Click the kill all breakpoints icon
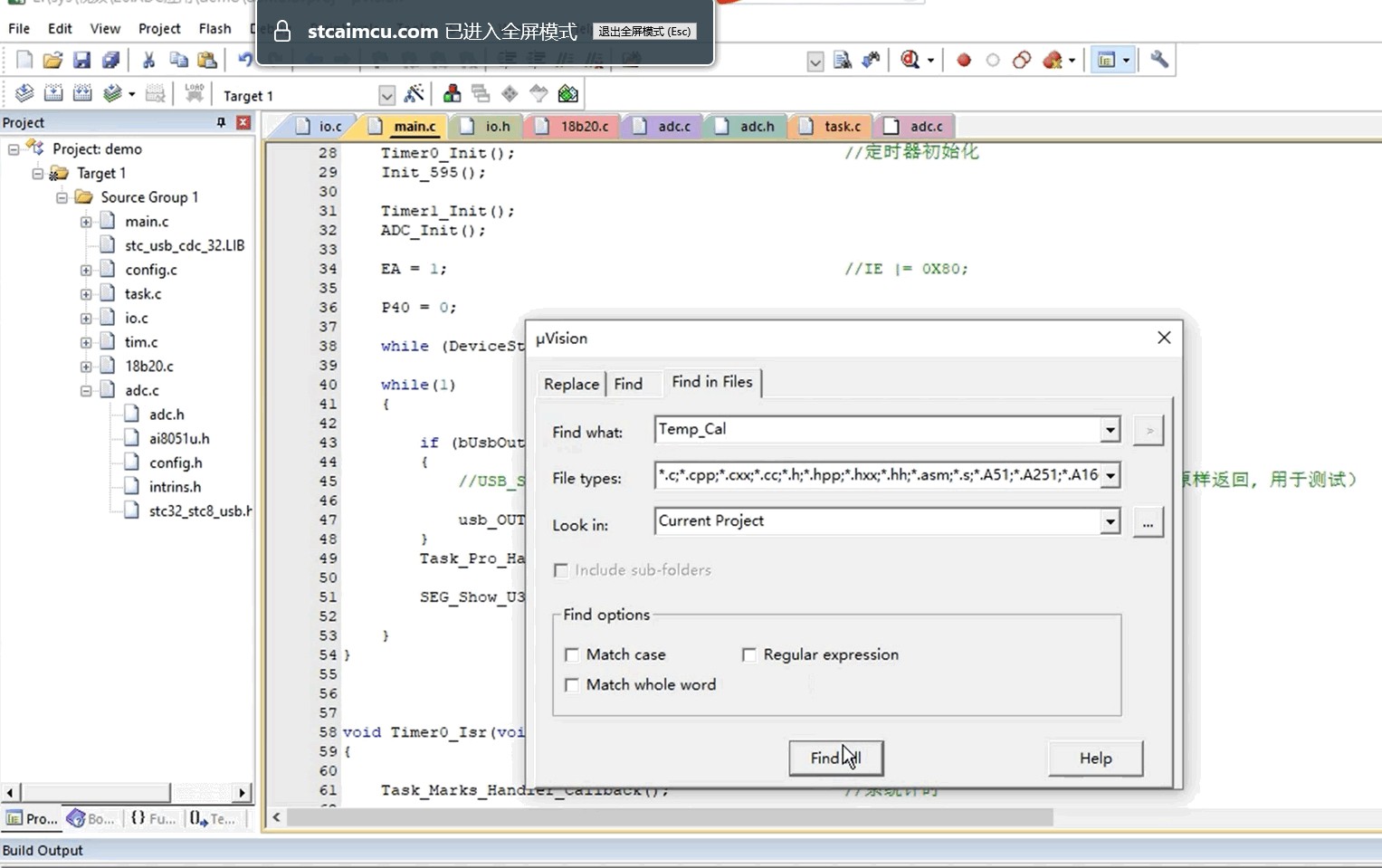The width and height of the screenshot is (1382, 868). (x=1051, y=60)
